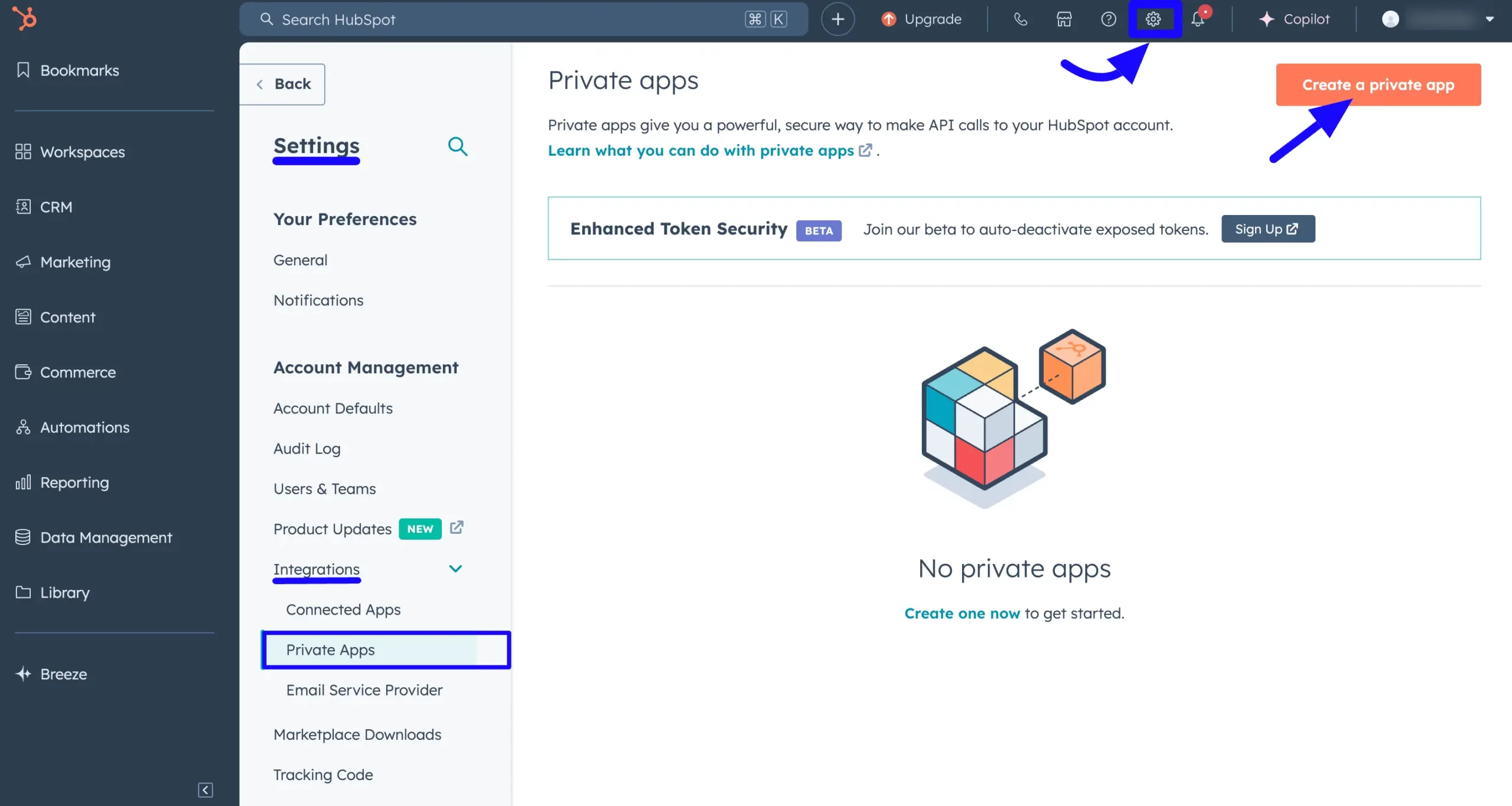Click the Back button

pyautogui.click(x=282, y=84)
